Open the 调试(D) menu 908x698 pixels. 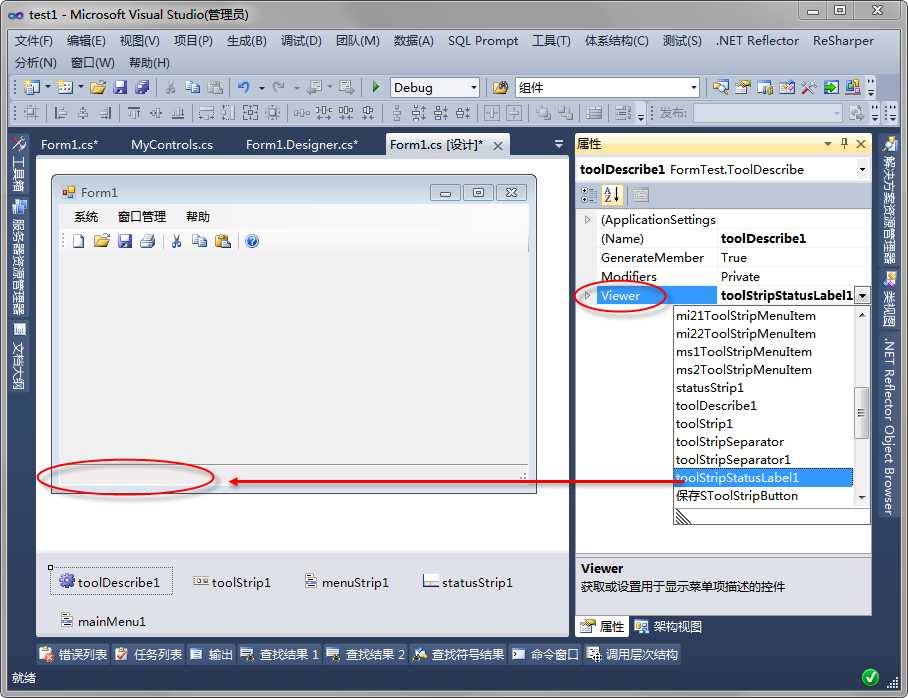click(x=301, y=41)
